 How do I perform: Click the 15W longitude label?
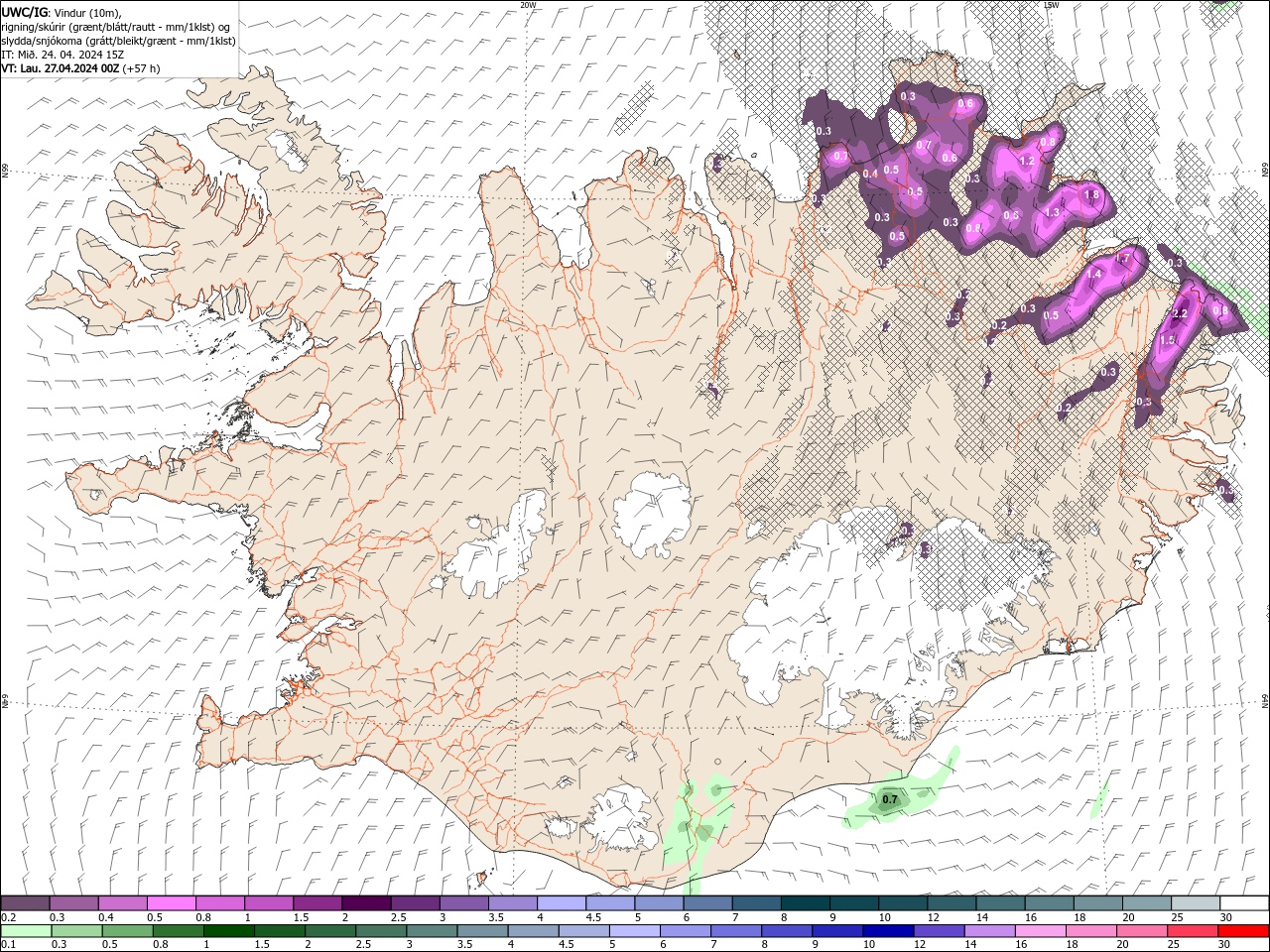coord(1052,5)
